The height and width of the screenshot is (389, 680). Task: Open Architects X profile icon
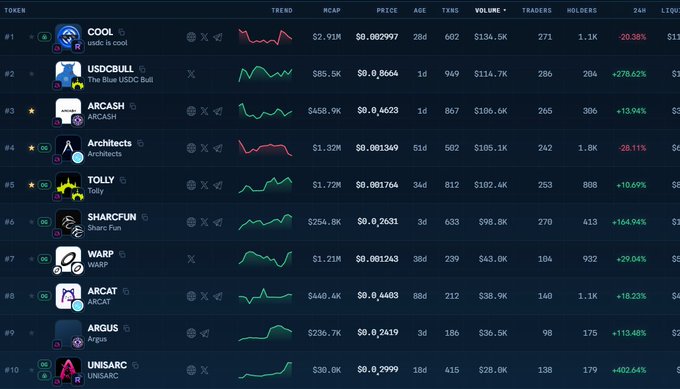pos(204,148)
